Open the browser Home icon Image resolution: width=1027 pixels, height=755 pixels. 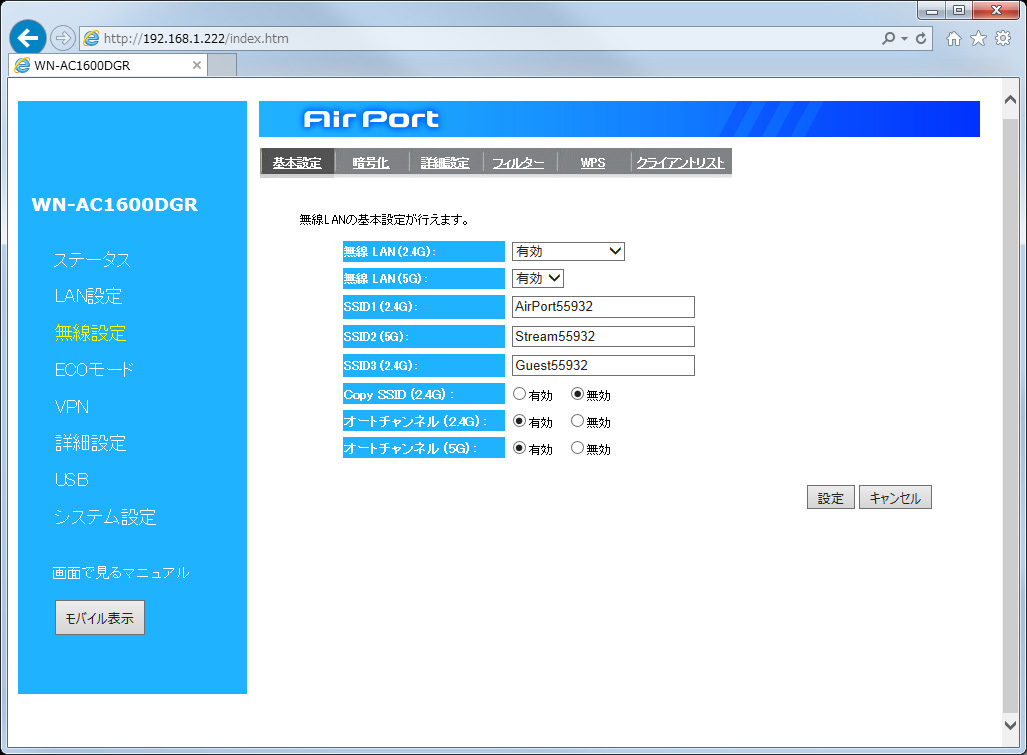(x=954, y=39)
